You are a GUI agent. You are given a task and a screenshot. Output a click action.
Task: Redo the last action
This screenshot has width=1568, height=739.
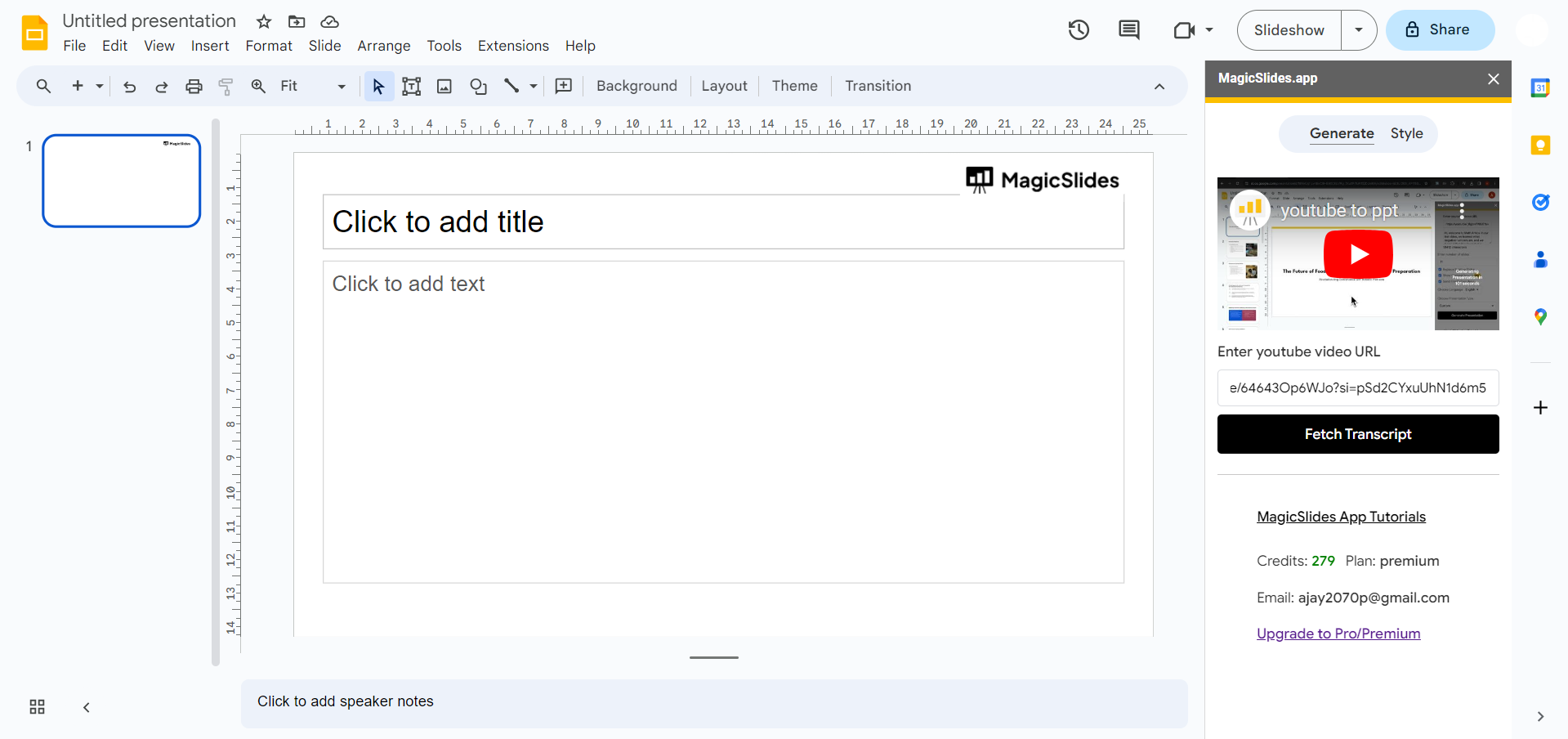(x=162, y=86)
